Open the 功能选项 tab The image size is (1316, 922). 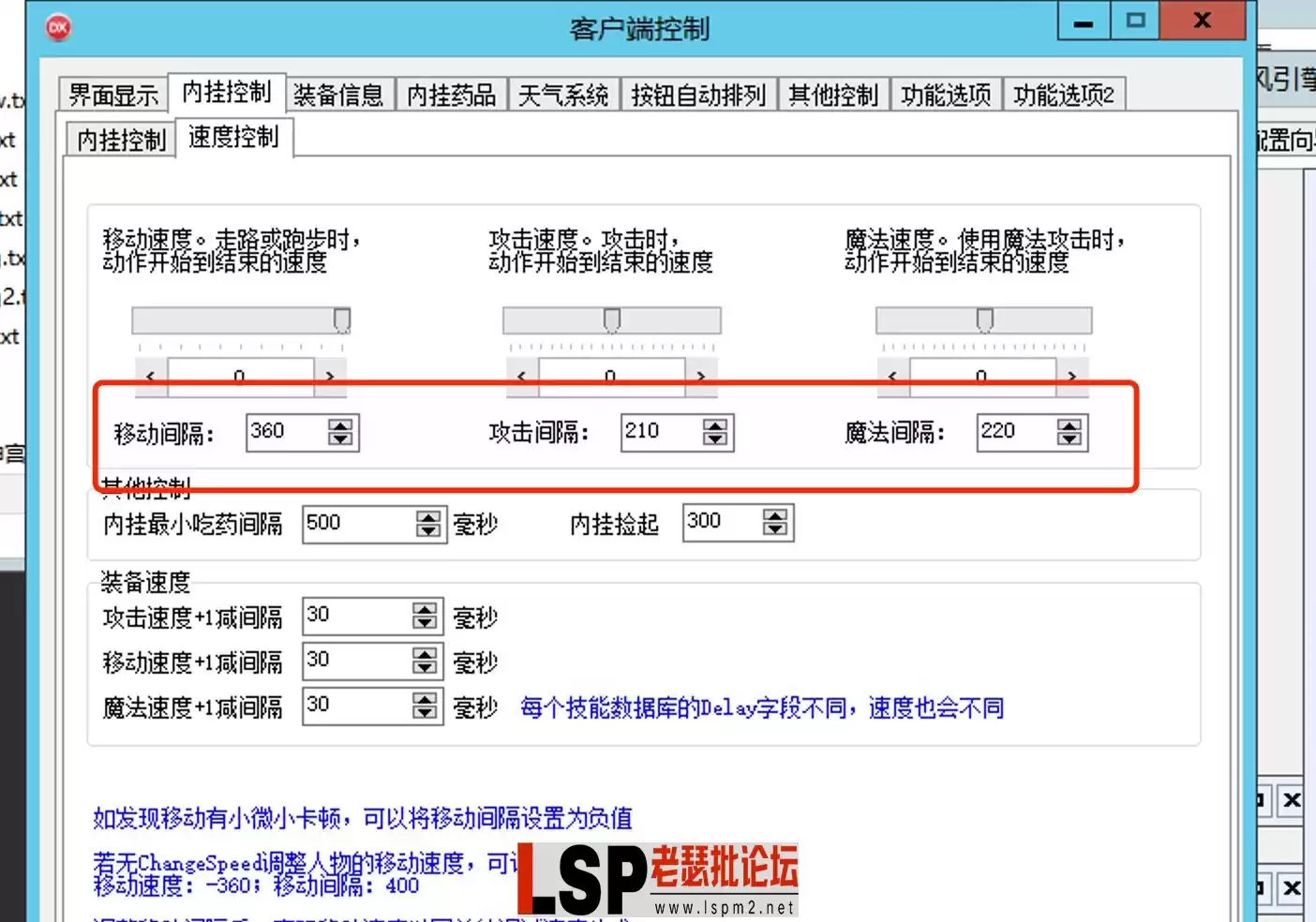tap(946, 96)
